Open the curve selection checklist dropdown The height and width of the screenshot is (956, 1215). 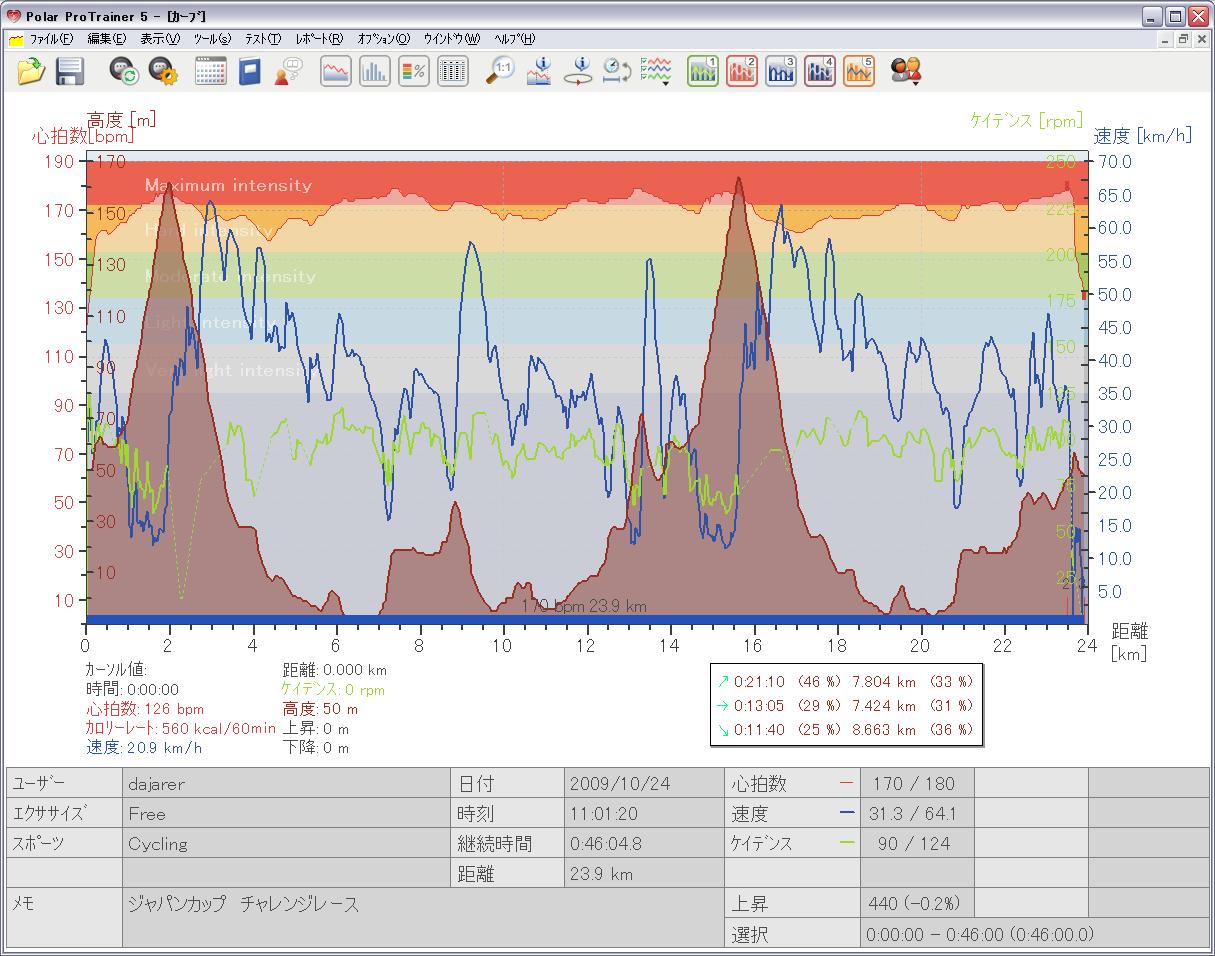tap(656, 71)
